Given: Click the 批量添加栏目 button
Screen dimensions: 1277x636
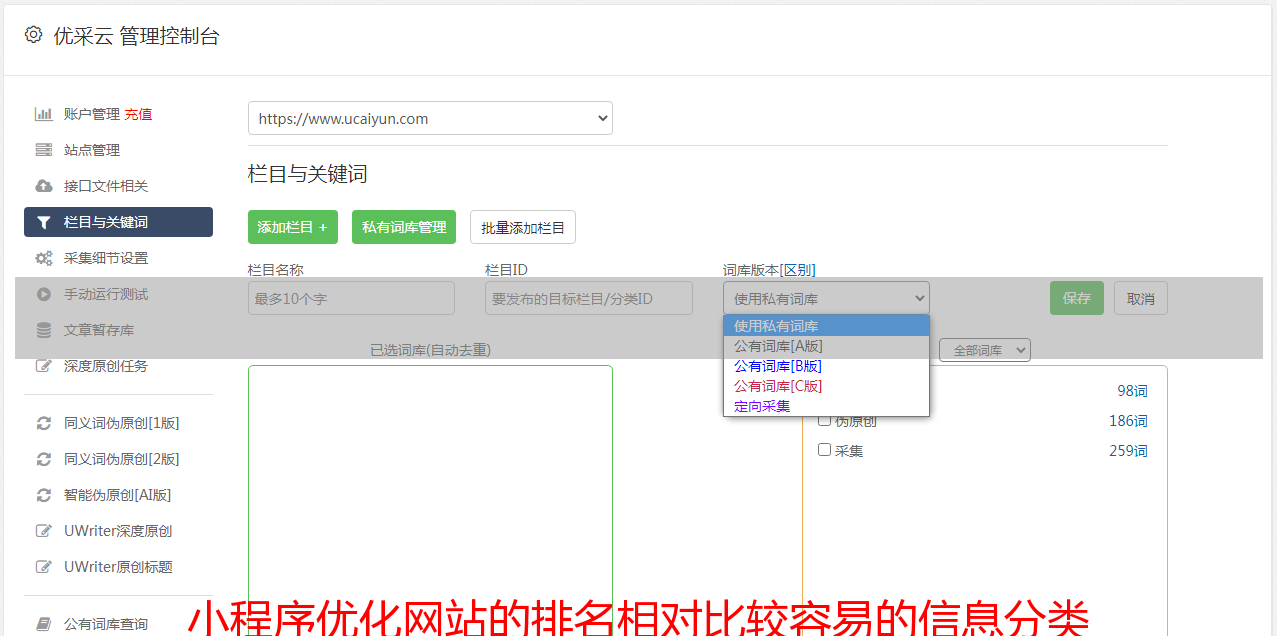Looking at the screenshot, I should coord(523,227).
